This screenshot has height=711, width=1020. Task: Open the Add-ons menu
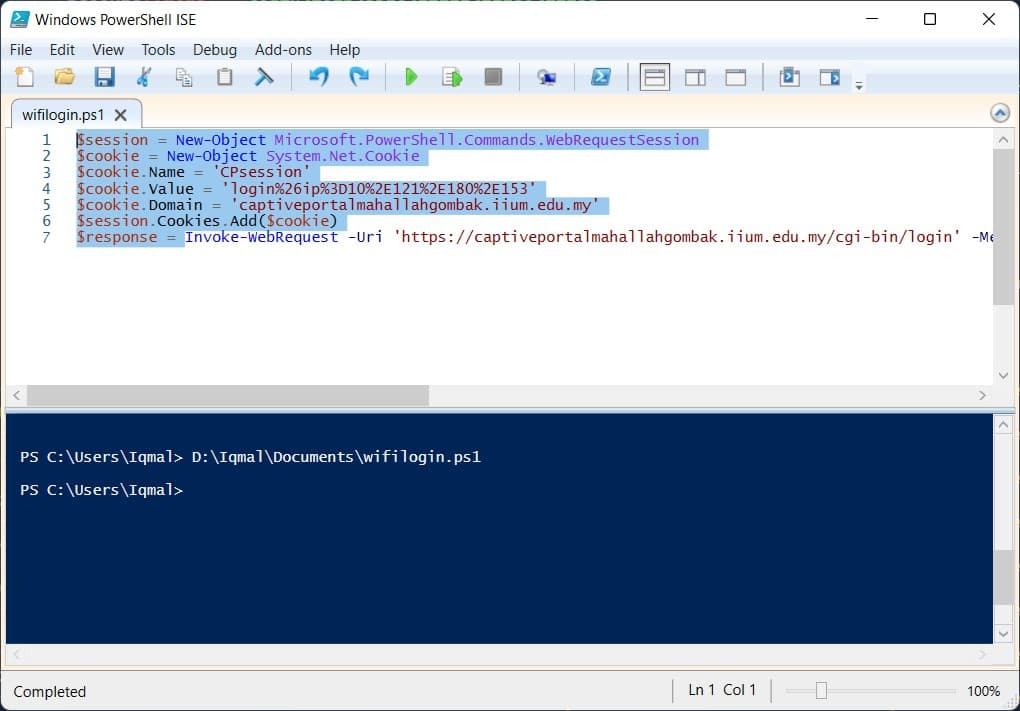coord(283,49)
